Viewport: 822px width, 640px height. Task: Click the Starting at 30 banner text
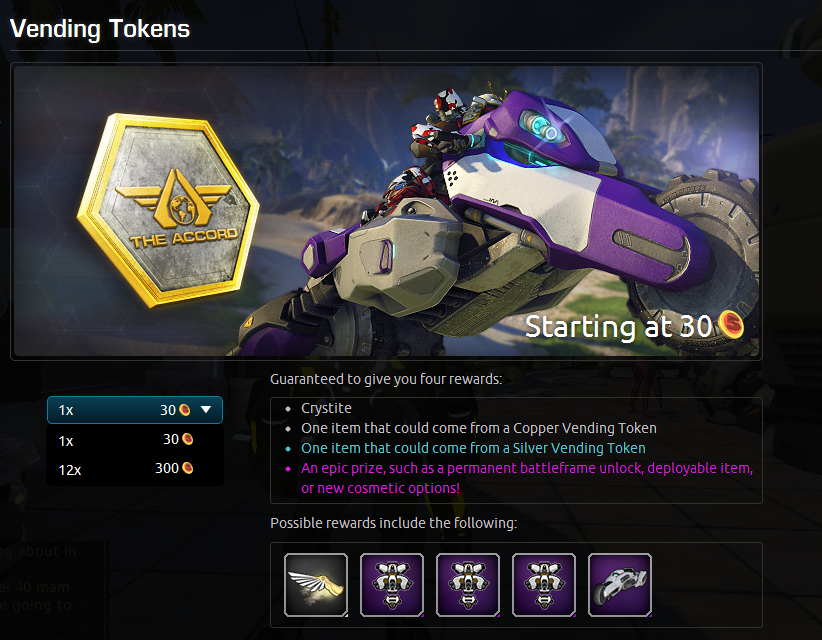pyautogui.click(x=618, y=327)
